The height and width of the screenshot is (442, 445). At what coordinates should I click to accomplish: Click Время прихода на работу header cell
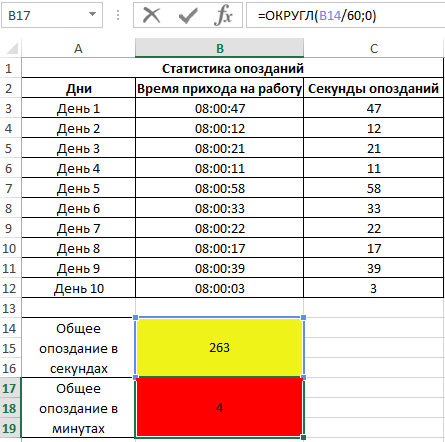tap(219, 88)
